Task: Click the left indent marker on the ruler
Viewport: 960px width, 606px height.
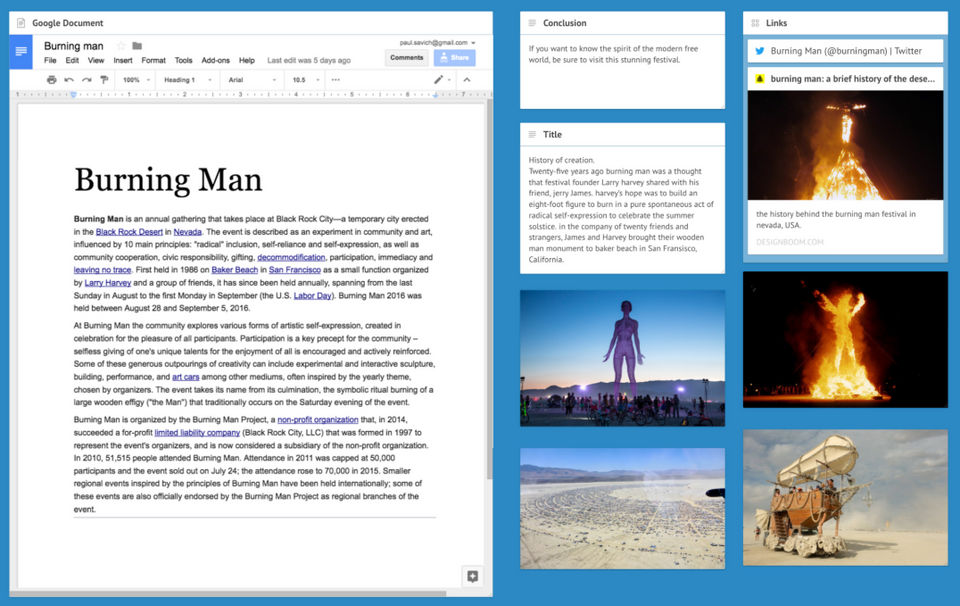Action: tap(73, 95)
